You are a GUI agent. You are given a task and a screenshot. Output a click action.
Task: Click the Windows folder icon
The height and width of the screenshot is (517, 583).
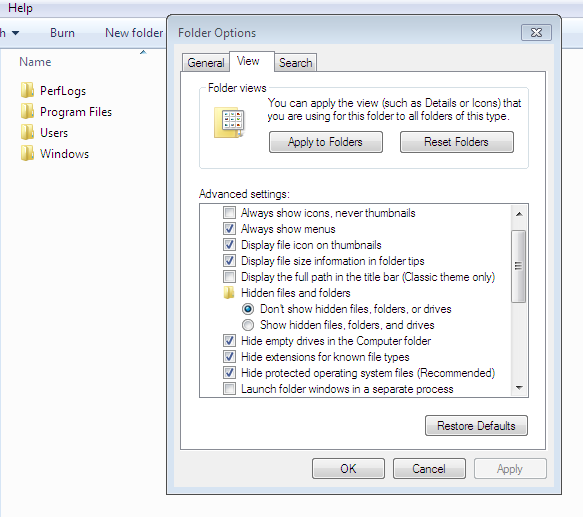27,154
